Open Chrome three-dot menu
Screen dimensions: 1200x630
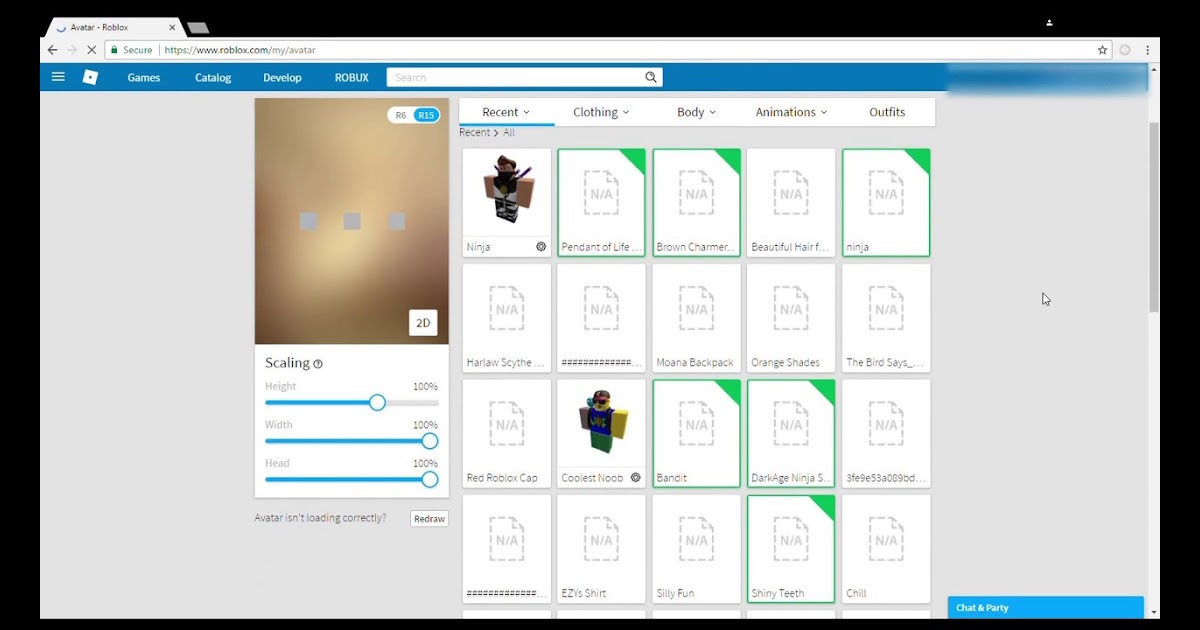[x=1147, y=49]
